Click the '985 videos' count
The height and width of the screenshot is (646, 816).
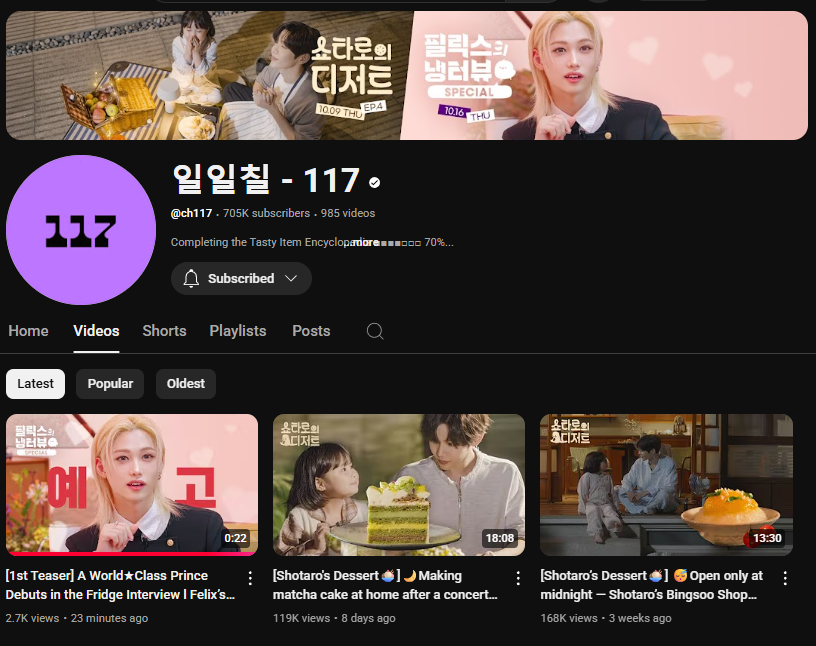pyautogui.click(x=348, y=213)
